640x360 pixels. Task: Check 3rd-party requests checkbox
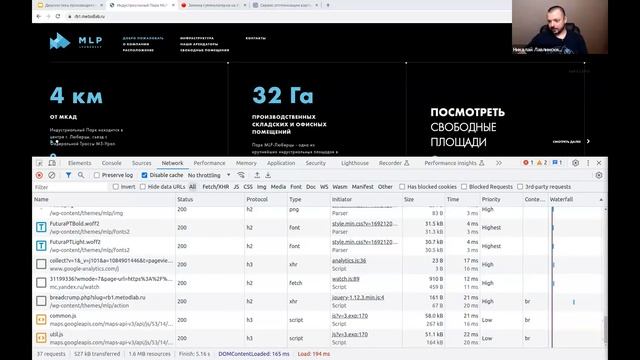point(520,187)
